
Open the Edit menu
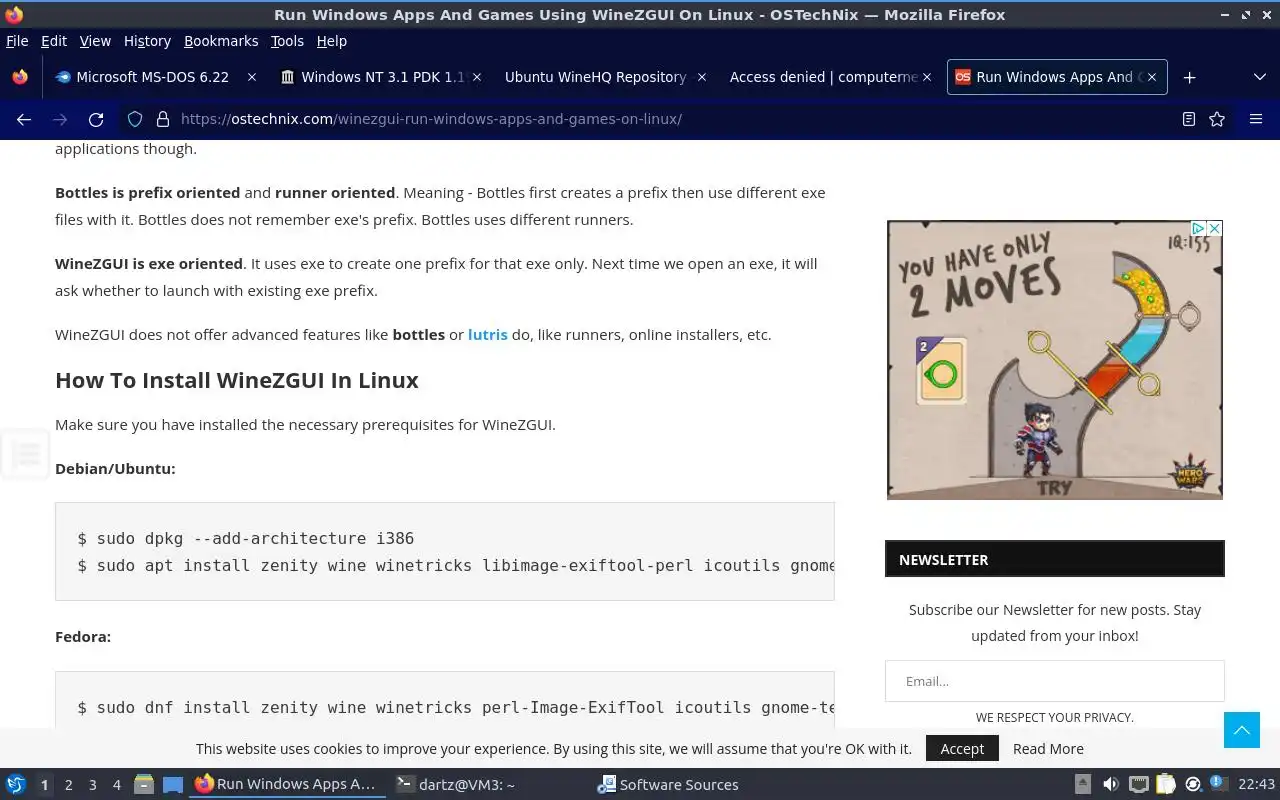[x=54, y=41]
